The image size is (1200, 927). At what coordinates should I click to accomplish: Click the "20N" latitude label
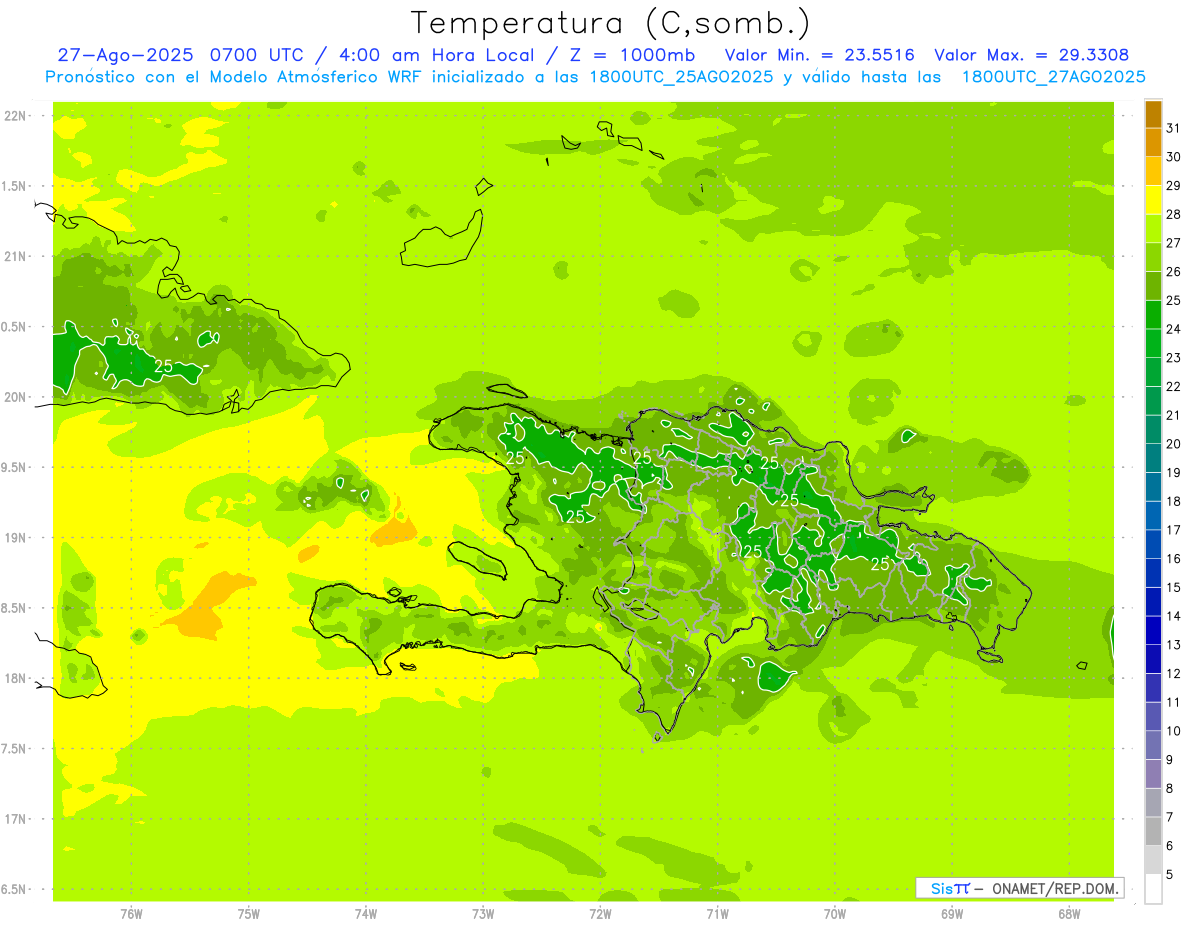pyautogui.click(x=16, y=397)
